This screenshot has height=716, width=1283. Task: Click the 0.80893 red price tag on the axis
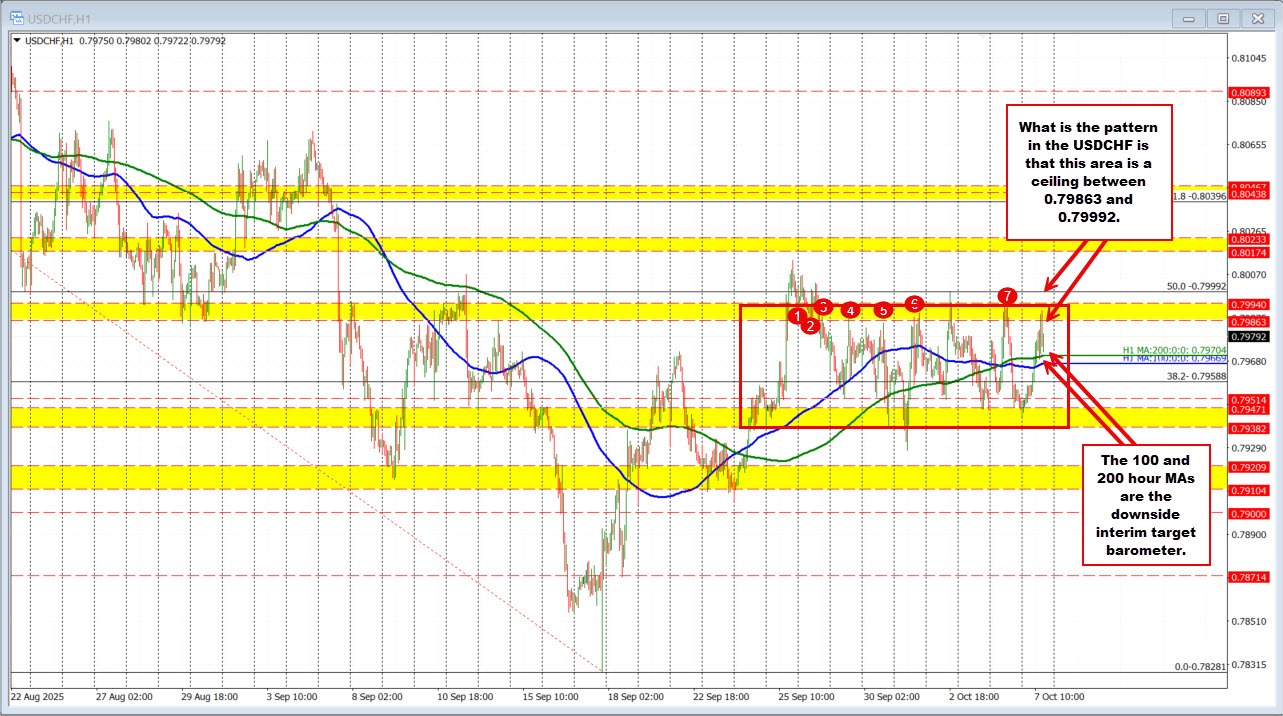pyautogui.click(x=1248, y=92)
